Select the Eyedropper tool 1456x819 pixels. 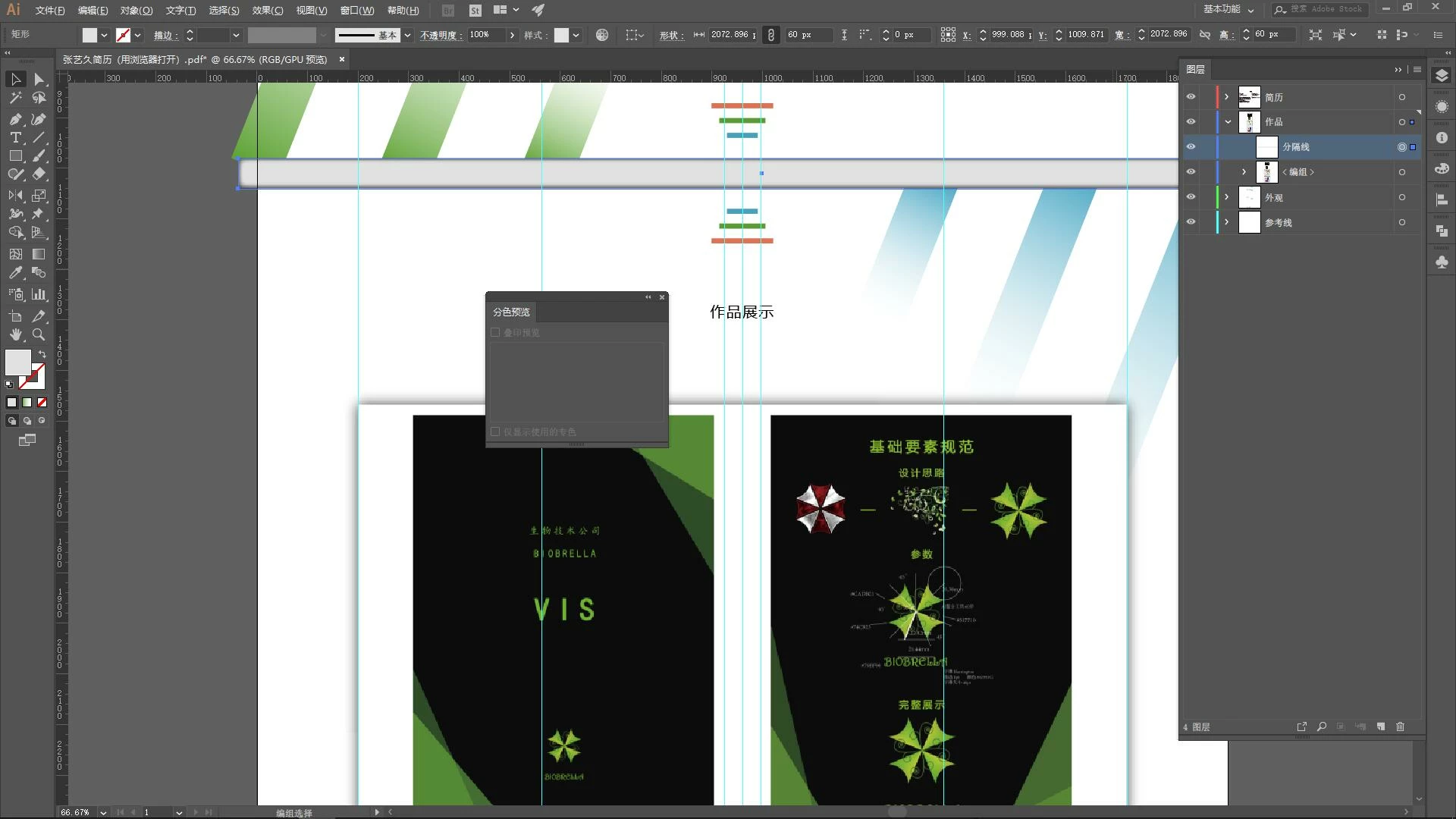point(15,272)
